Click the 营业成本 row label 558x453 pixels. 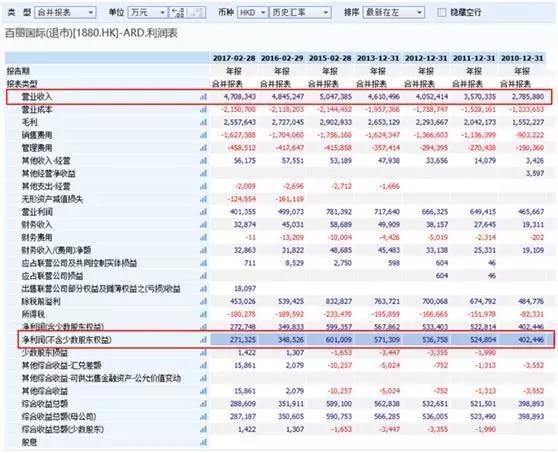click(x=37, y=110)
